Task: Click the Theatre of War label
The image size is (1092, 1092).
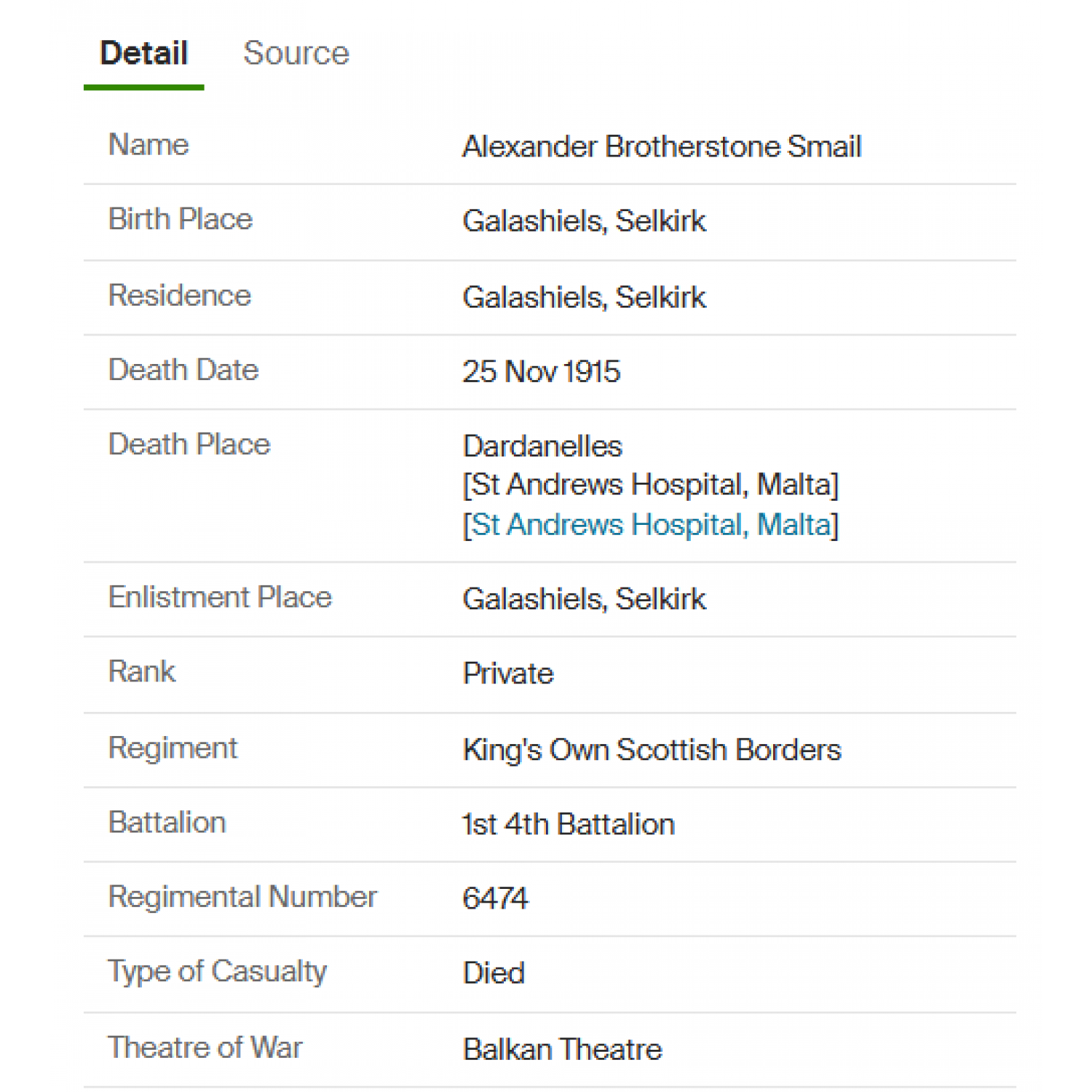Action: pos(205,1048)
